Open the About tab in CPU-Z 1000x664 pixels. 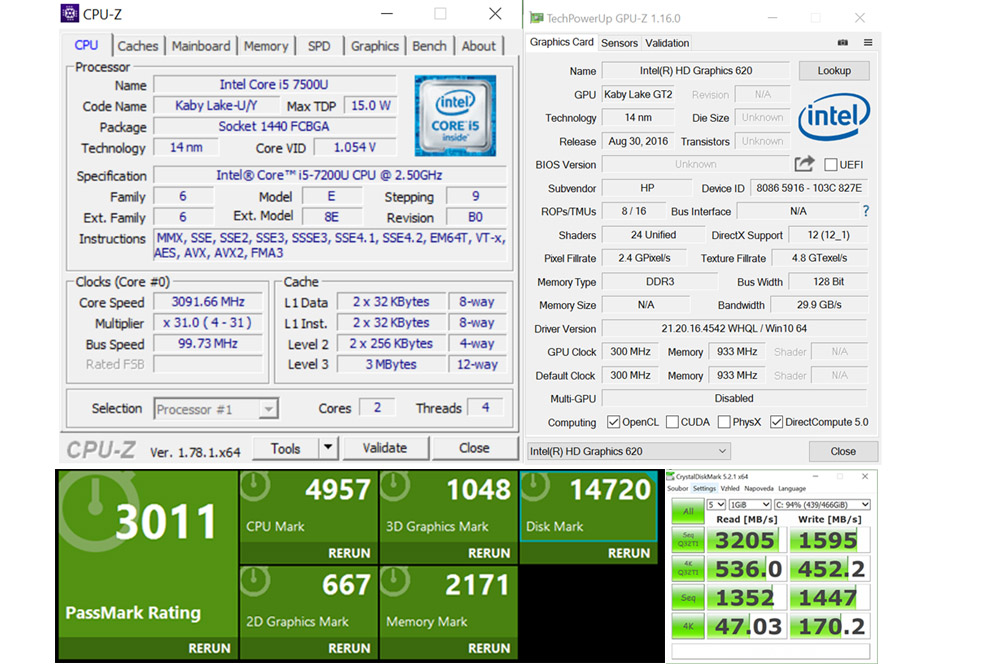(x=478, y=46)
